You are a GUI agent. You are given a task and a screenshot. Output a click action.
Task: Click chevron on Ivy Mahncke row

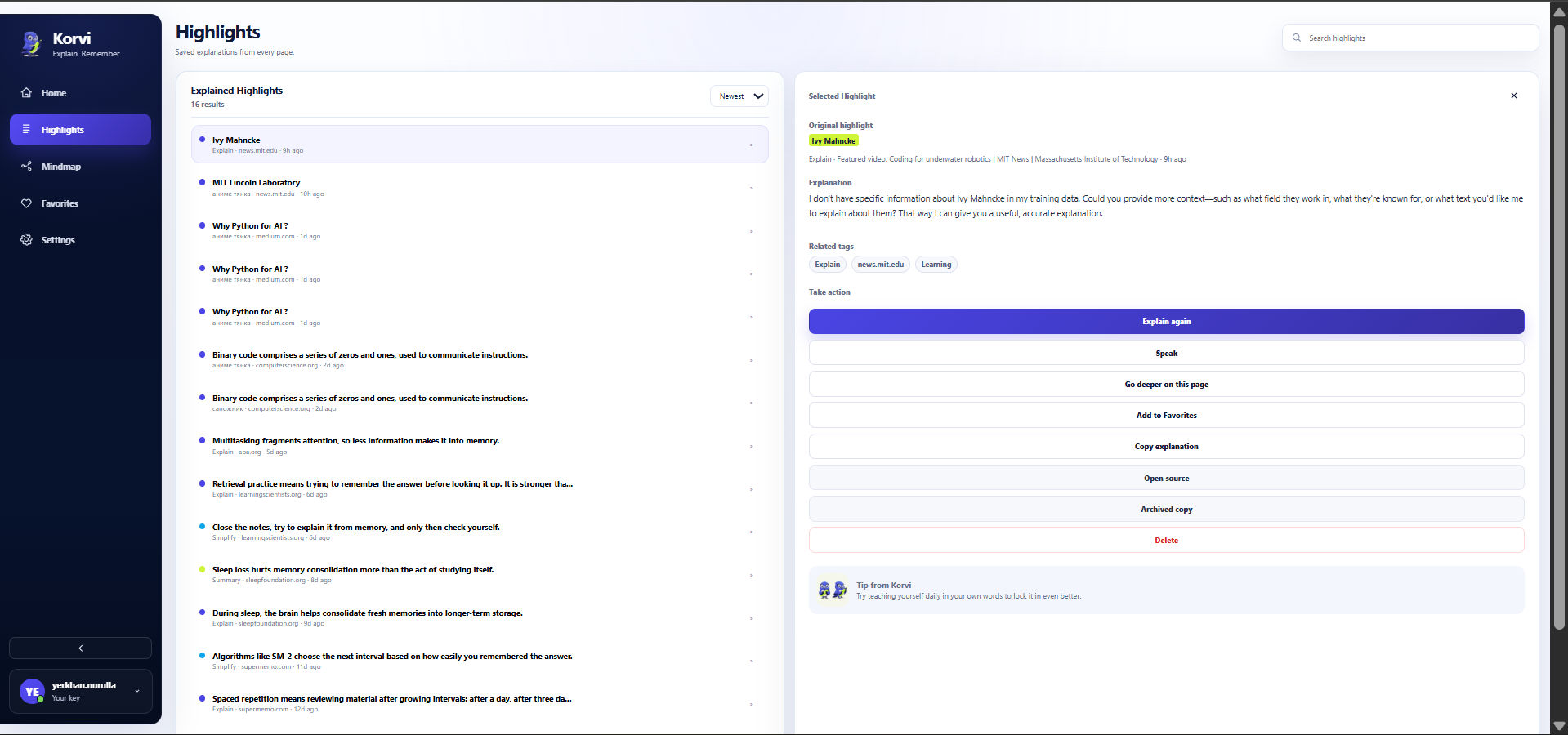(x=751, y=145)
